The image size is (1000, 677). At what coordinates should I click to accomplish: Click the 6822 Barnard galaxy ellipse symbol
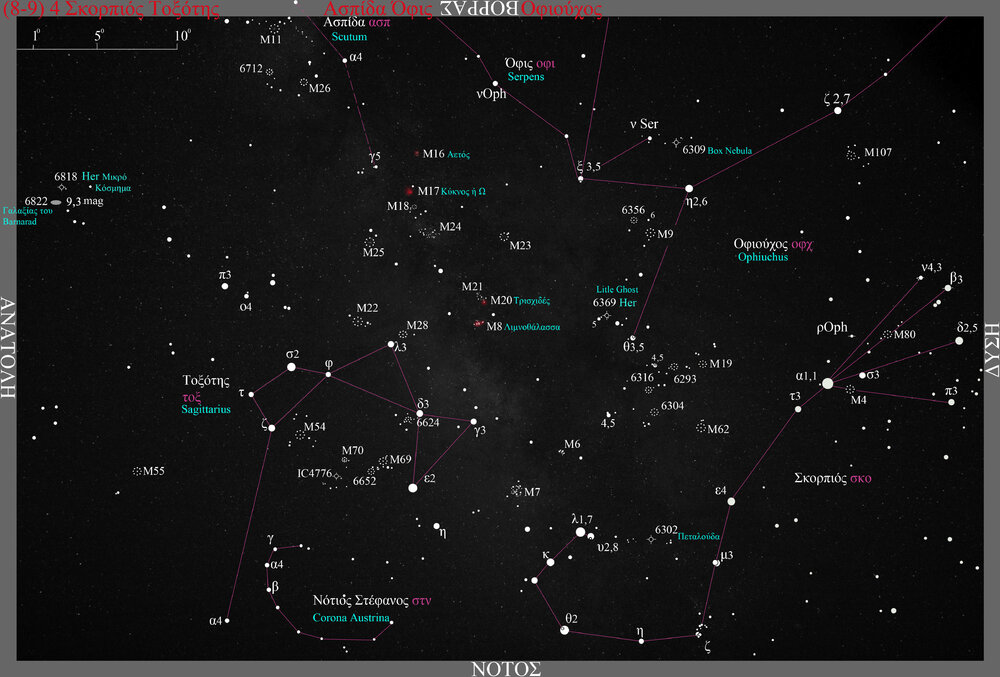(x=56, y=202)
